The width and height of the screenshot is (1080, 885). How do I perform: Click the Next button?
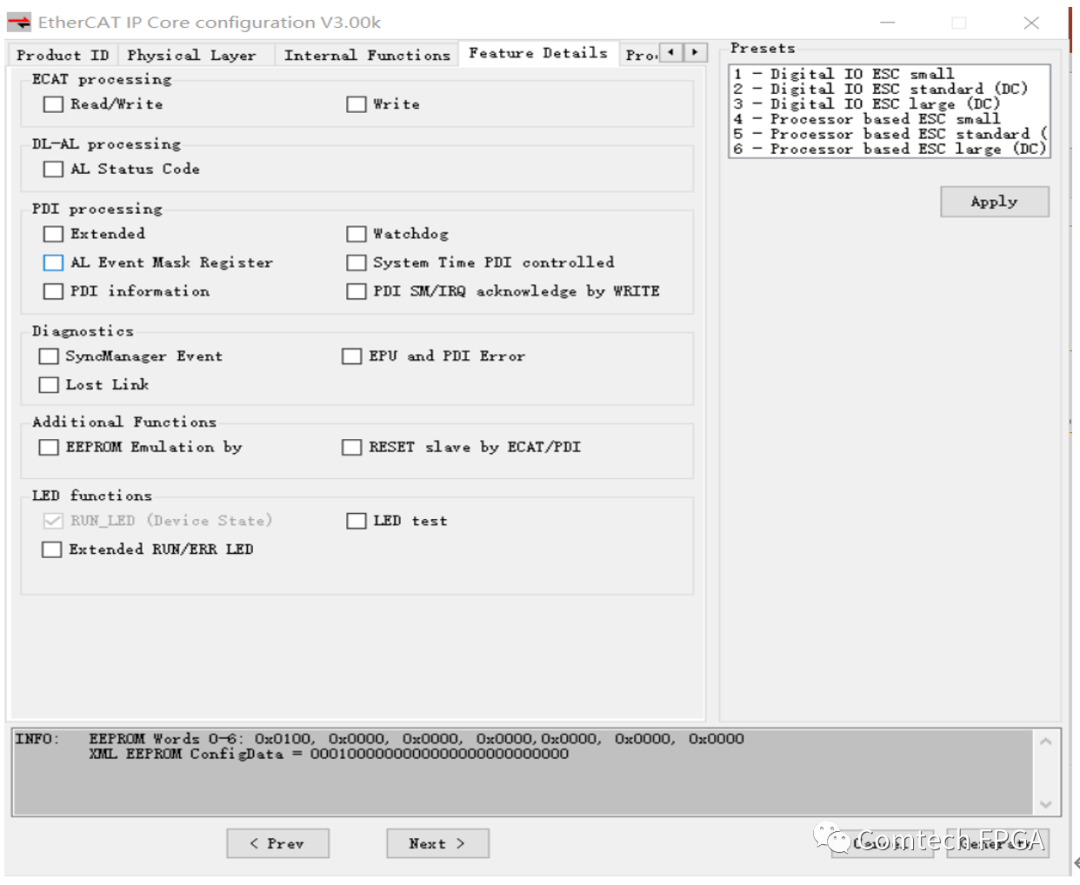tap(437, 843)
